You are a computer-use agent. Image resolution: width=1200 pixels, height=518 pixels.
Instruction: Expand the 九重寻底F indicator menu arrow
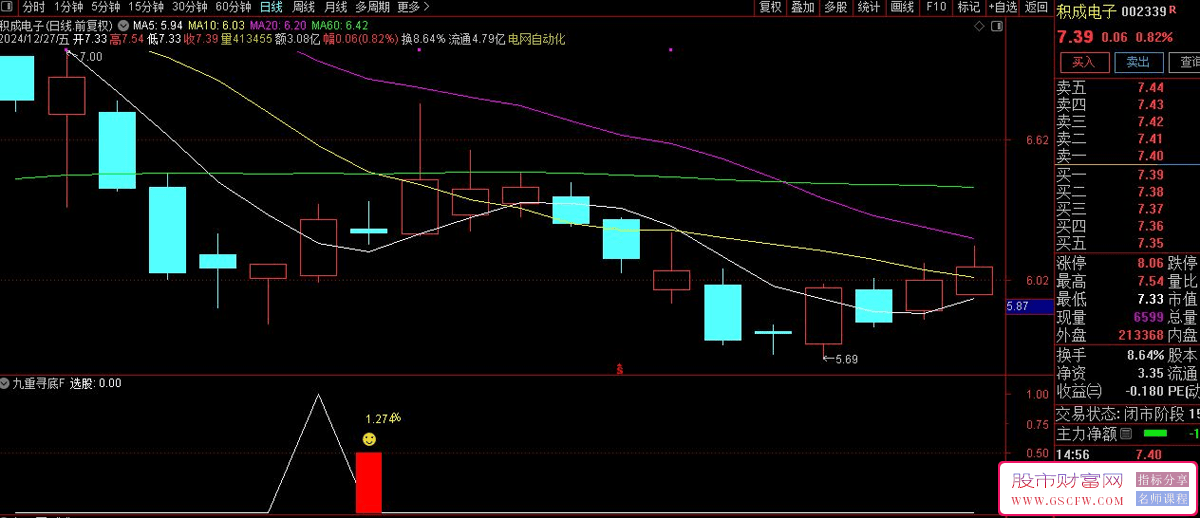click(6, 383)
